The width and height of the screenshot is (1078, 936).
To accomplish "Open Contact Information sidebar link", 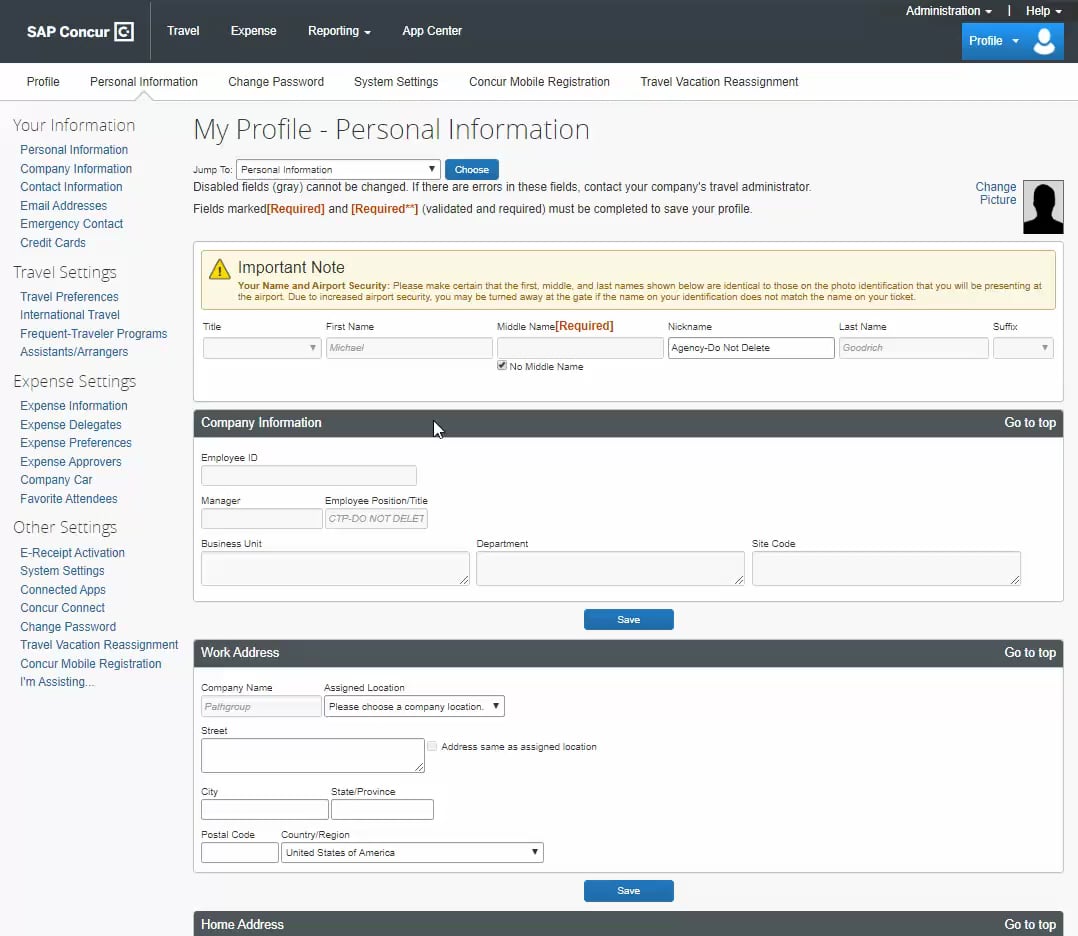I will point(71,187).
